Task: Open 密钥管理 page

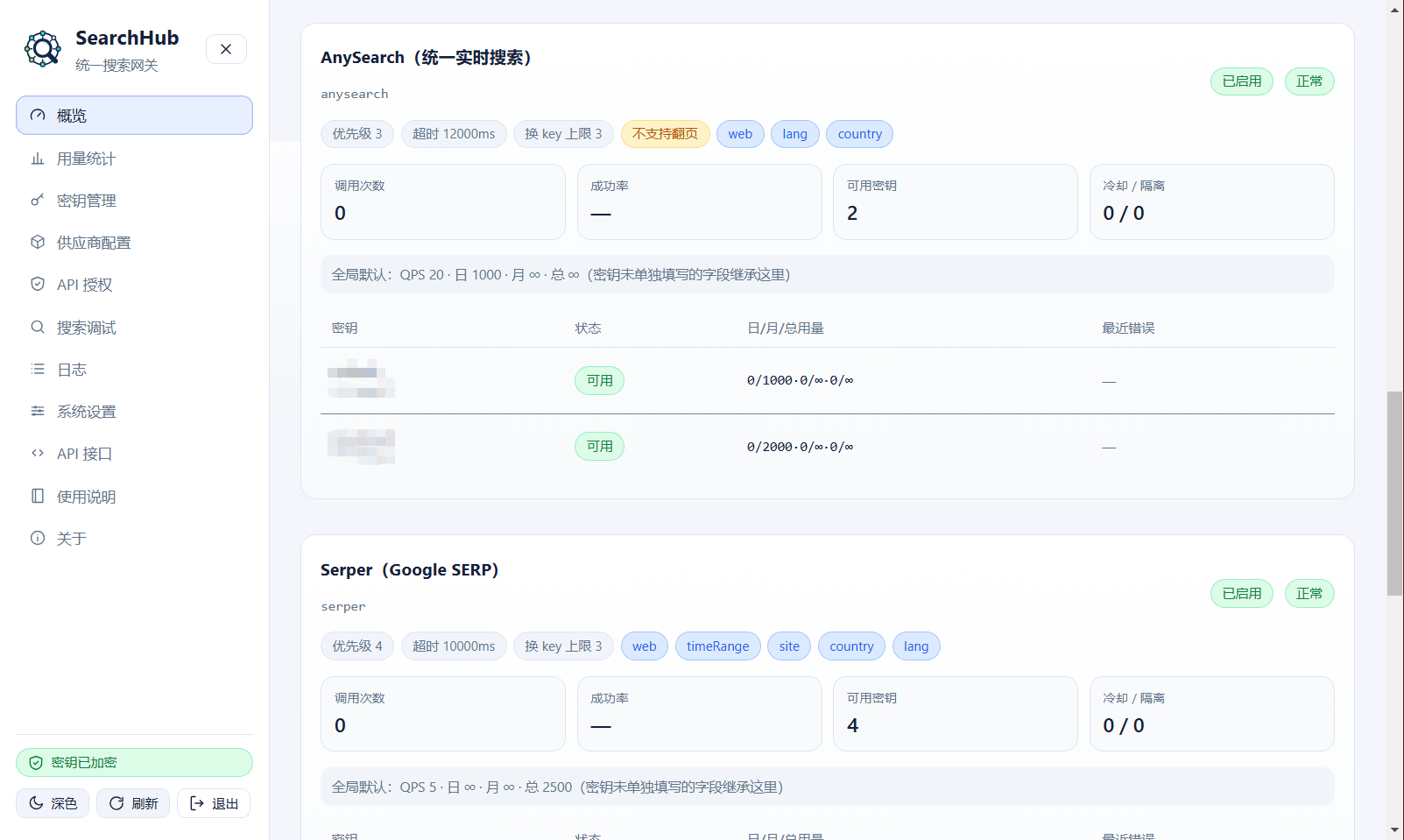Action: [134, 201]
